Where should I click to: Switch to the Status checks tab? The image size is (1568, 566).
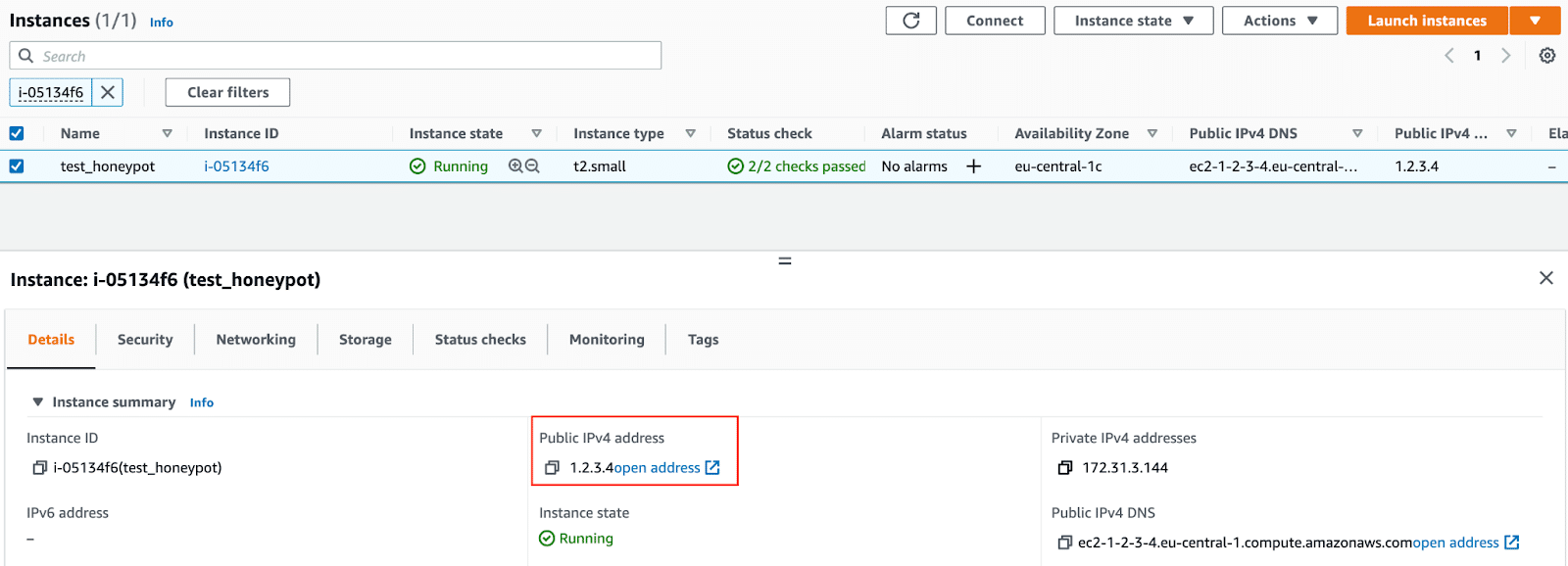pos(480,340)
